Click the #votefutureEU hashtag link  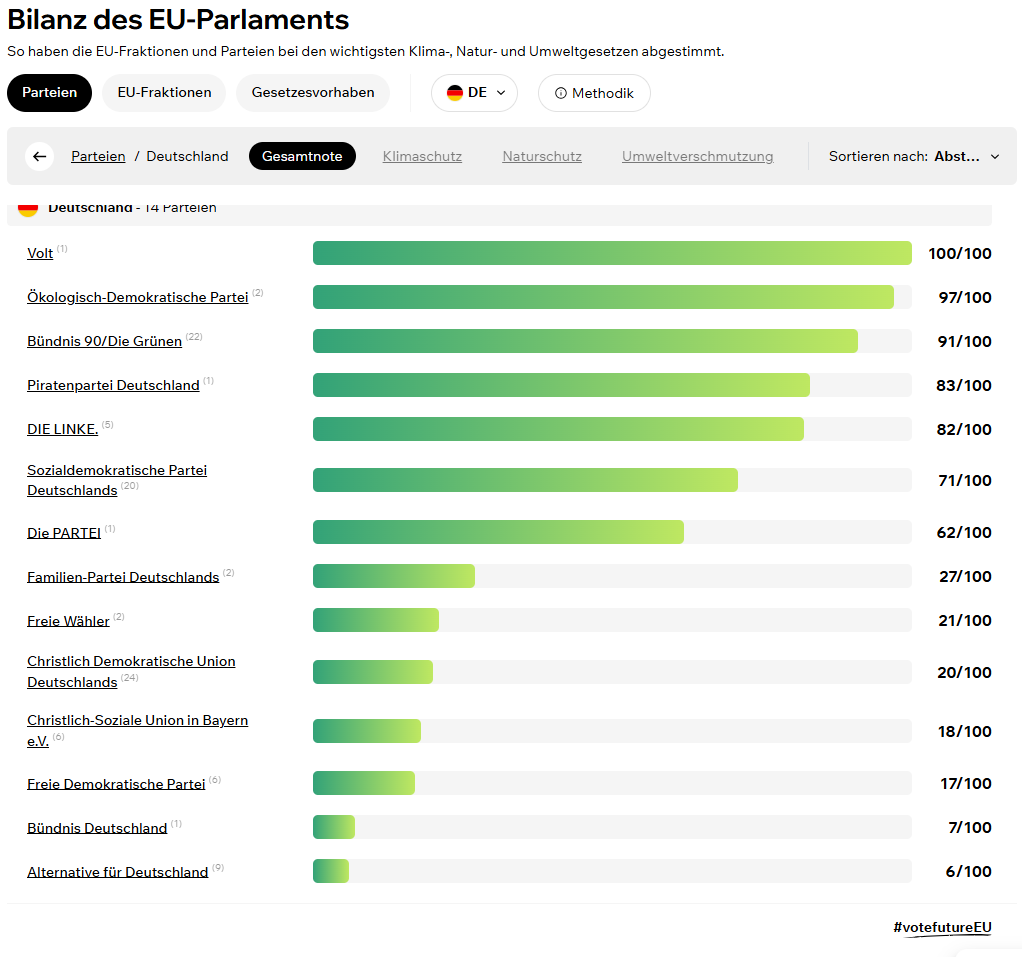click(942, 927)
